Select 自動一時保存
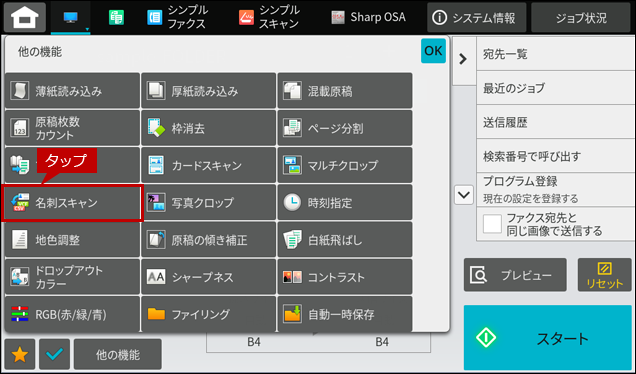This screenshot has height=374, width=636. click(345, 314)
